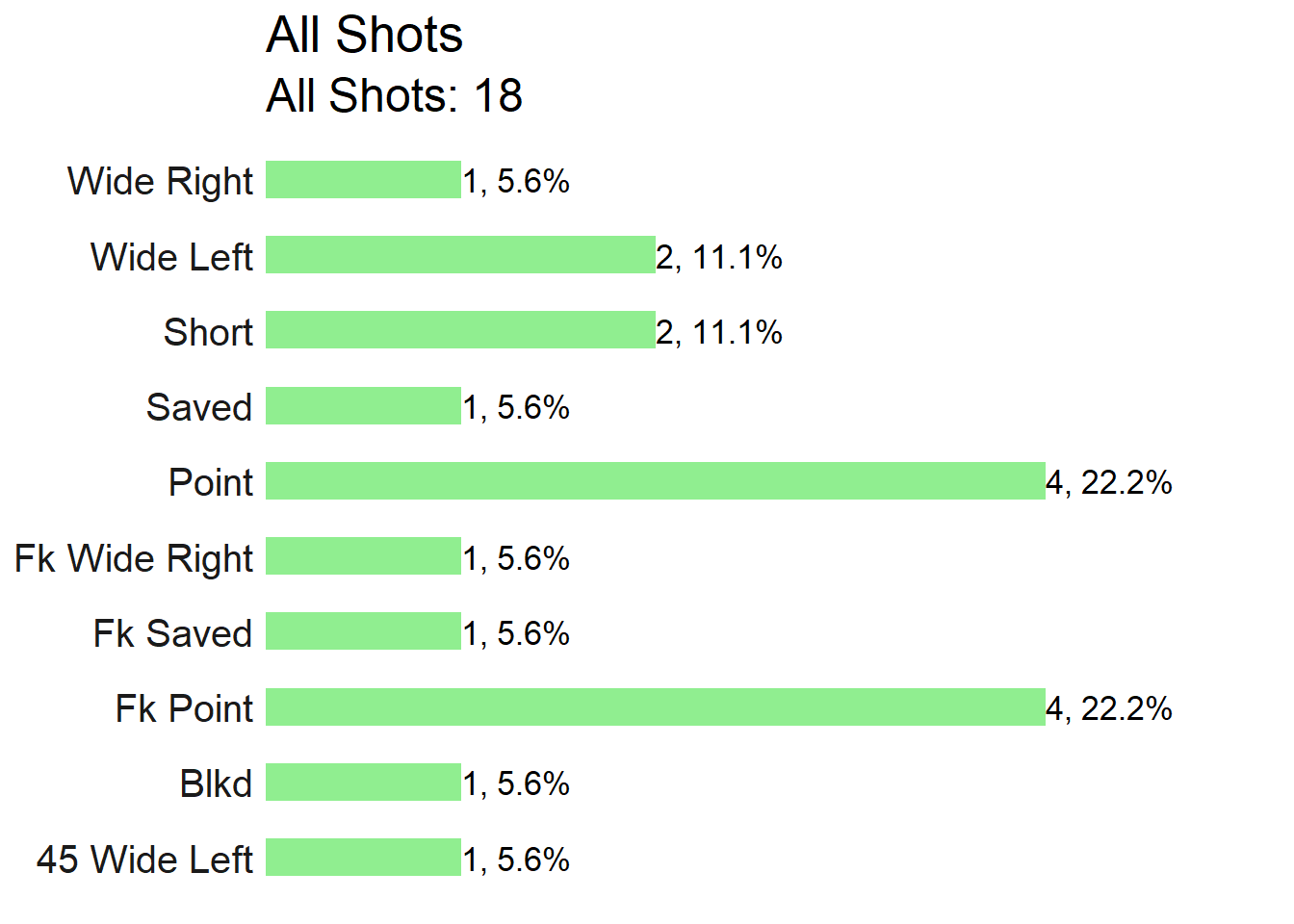Click the 45 Wide Left bar
Image resolution: width=1294 pixels, height=924 pixels.
[363, 858]
